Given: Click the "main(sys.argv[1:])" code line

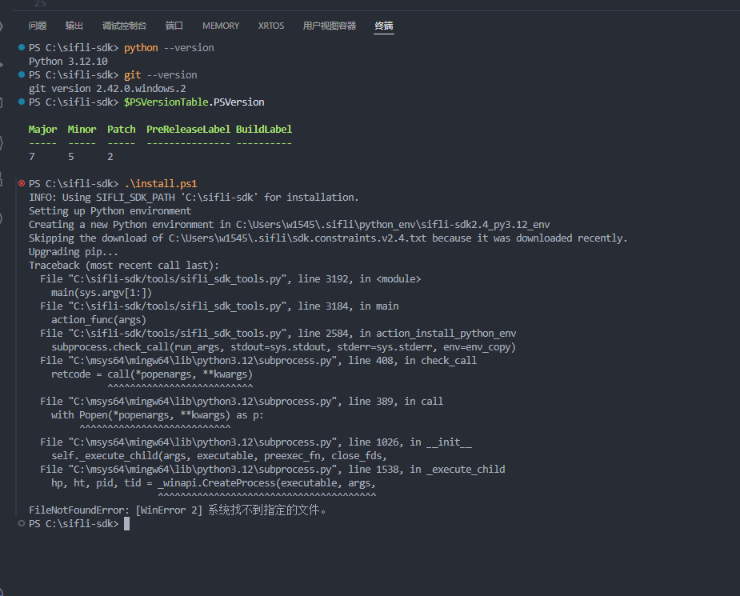Looking at the screenshot, I should pos(101,293).
